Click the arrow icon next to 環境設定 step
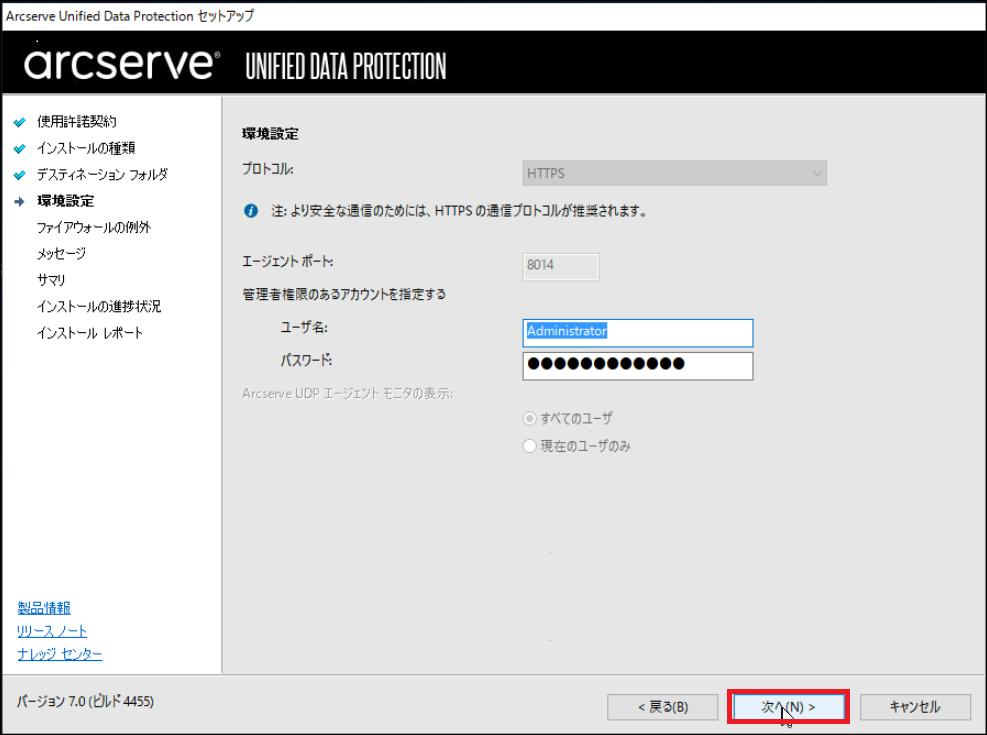The width and height of the screenshot is (987, 735). [x=20, y=201]
